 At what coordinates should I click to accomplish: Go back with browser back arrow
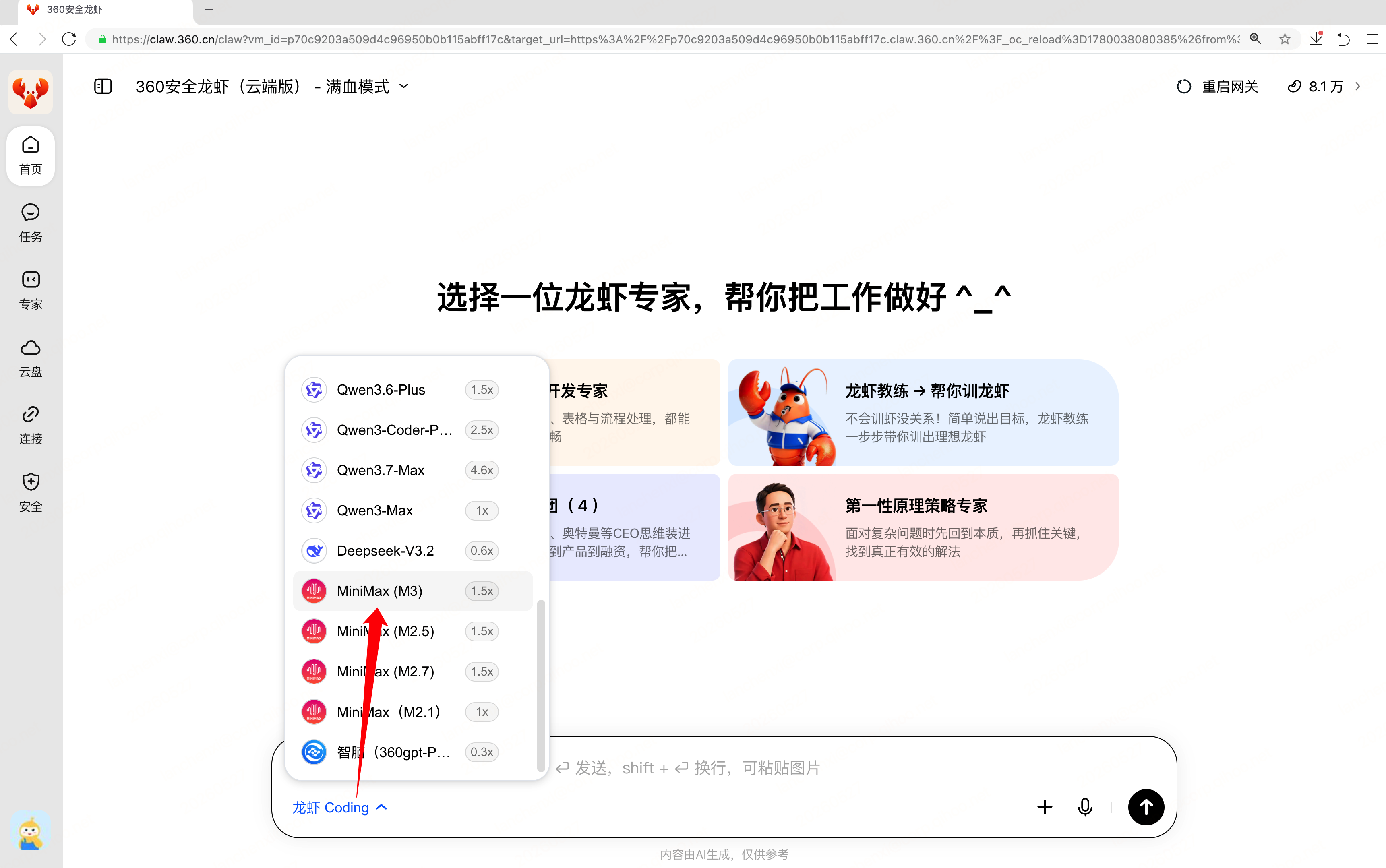point(14,39)
